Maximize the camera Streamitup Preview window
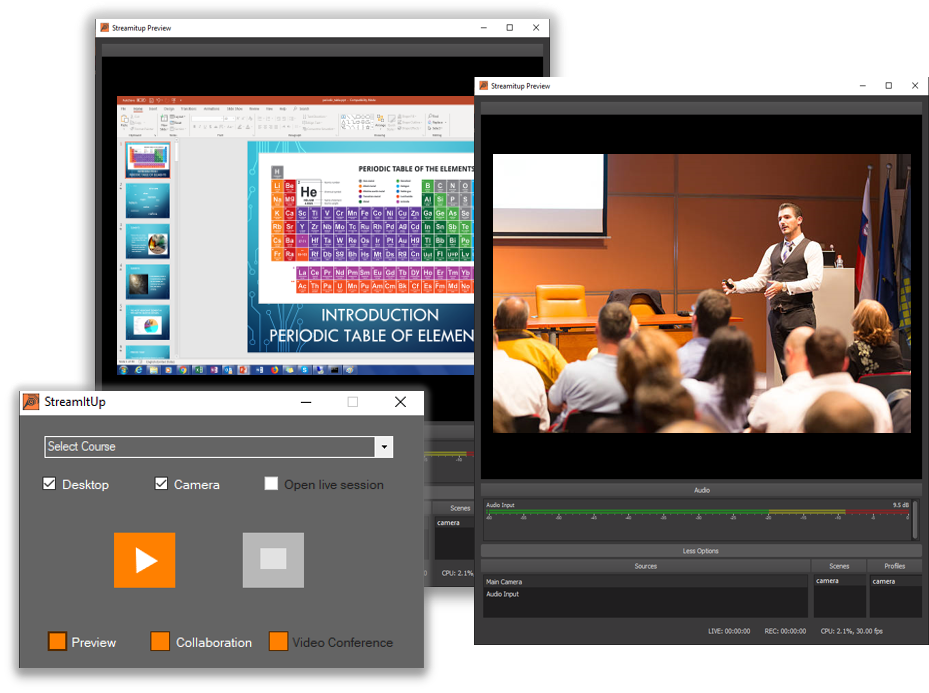This screenshot has width=929, height=693. (x=889, y=86)
